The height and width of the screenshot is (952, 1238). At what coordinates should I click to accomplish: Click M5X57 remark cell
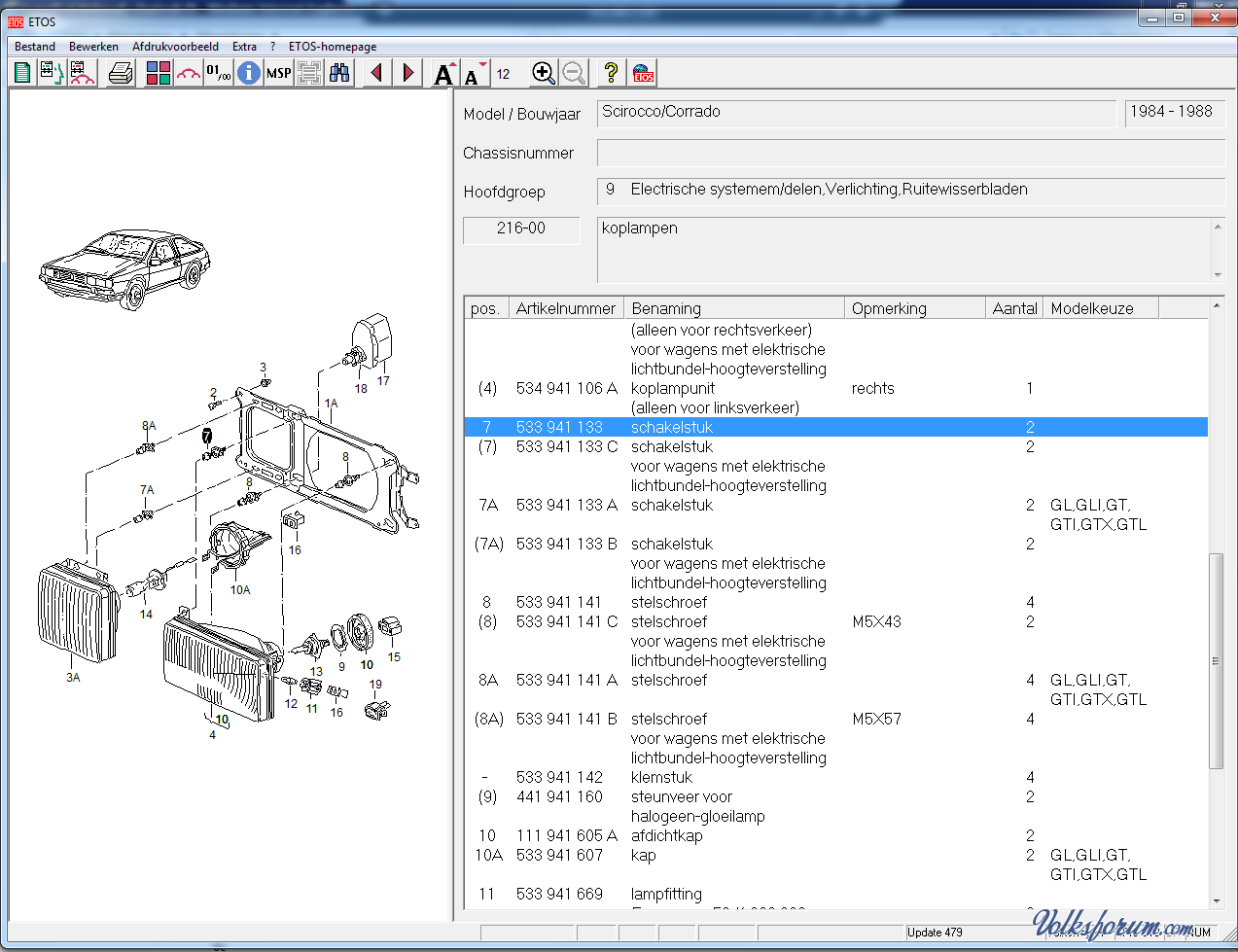click(x=876, y=719)
